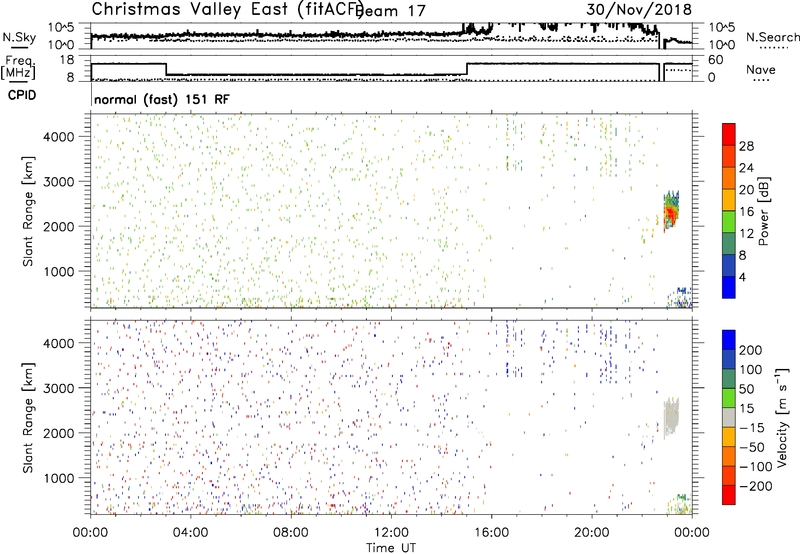Pick the top blue segment of Velocity color bar
Screen dimensions: 800x554
coord(729,339)
